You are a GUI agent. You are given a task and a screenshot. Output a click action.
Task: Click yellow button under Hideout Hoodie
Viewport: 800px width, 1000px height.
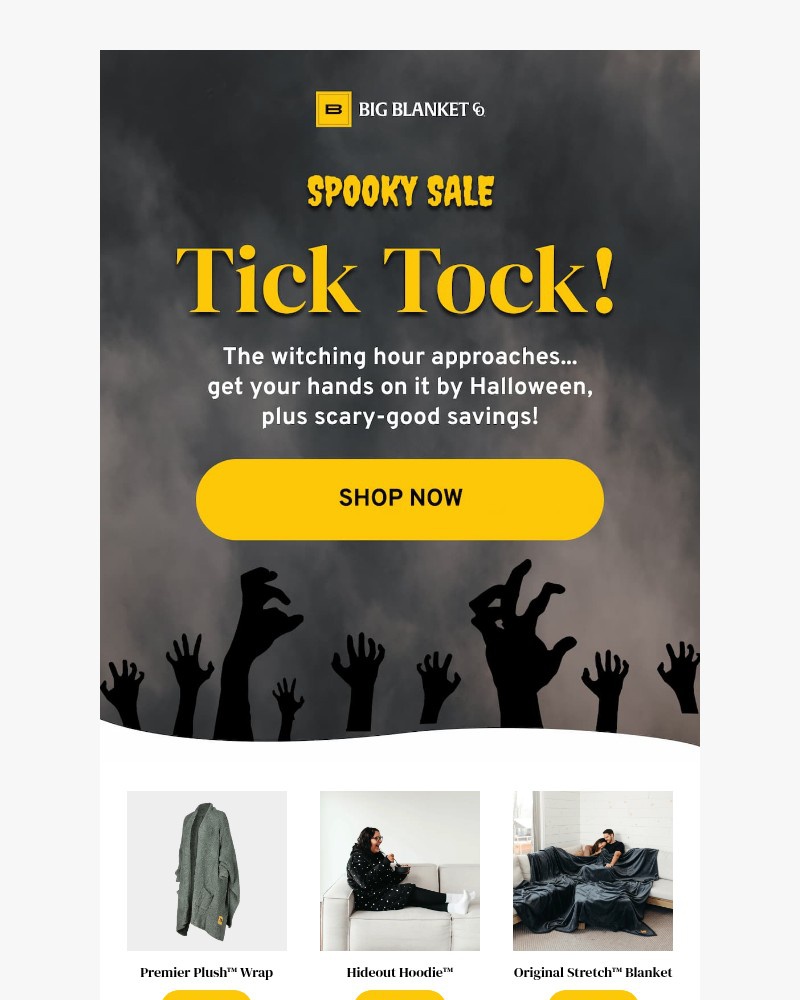(x=400, y=996)
